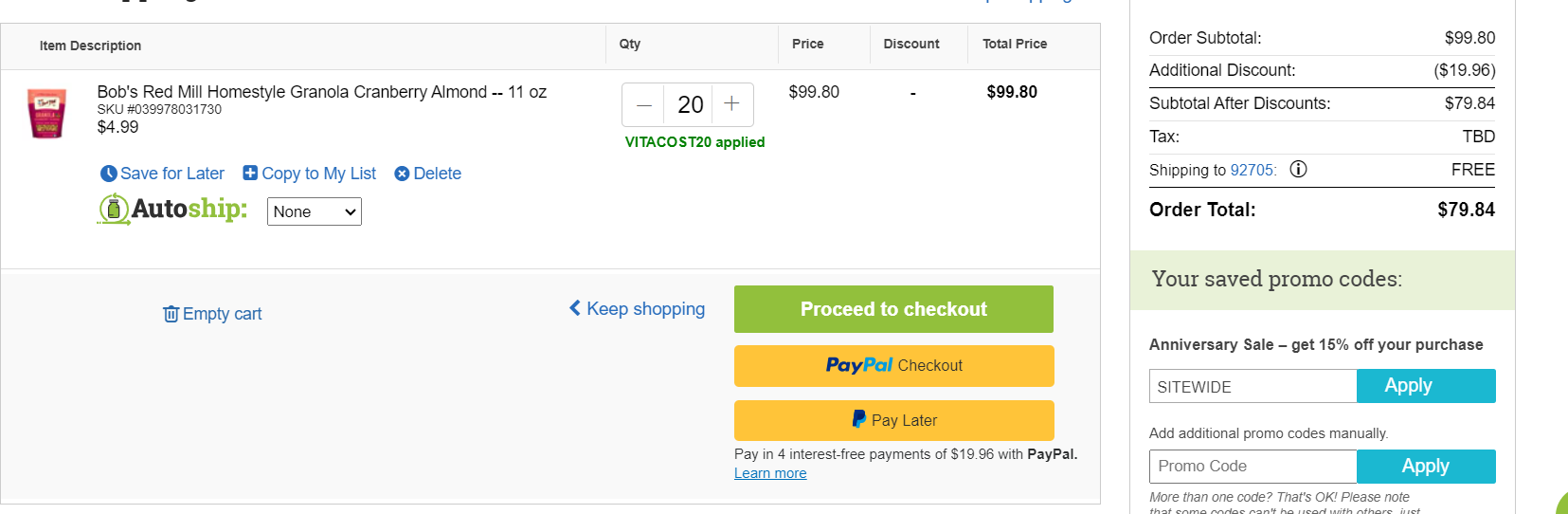Focus the Promo Code input field
Screen dimensions: 1568x514
1253,467
